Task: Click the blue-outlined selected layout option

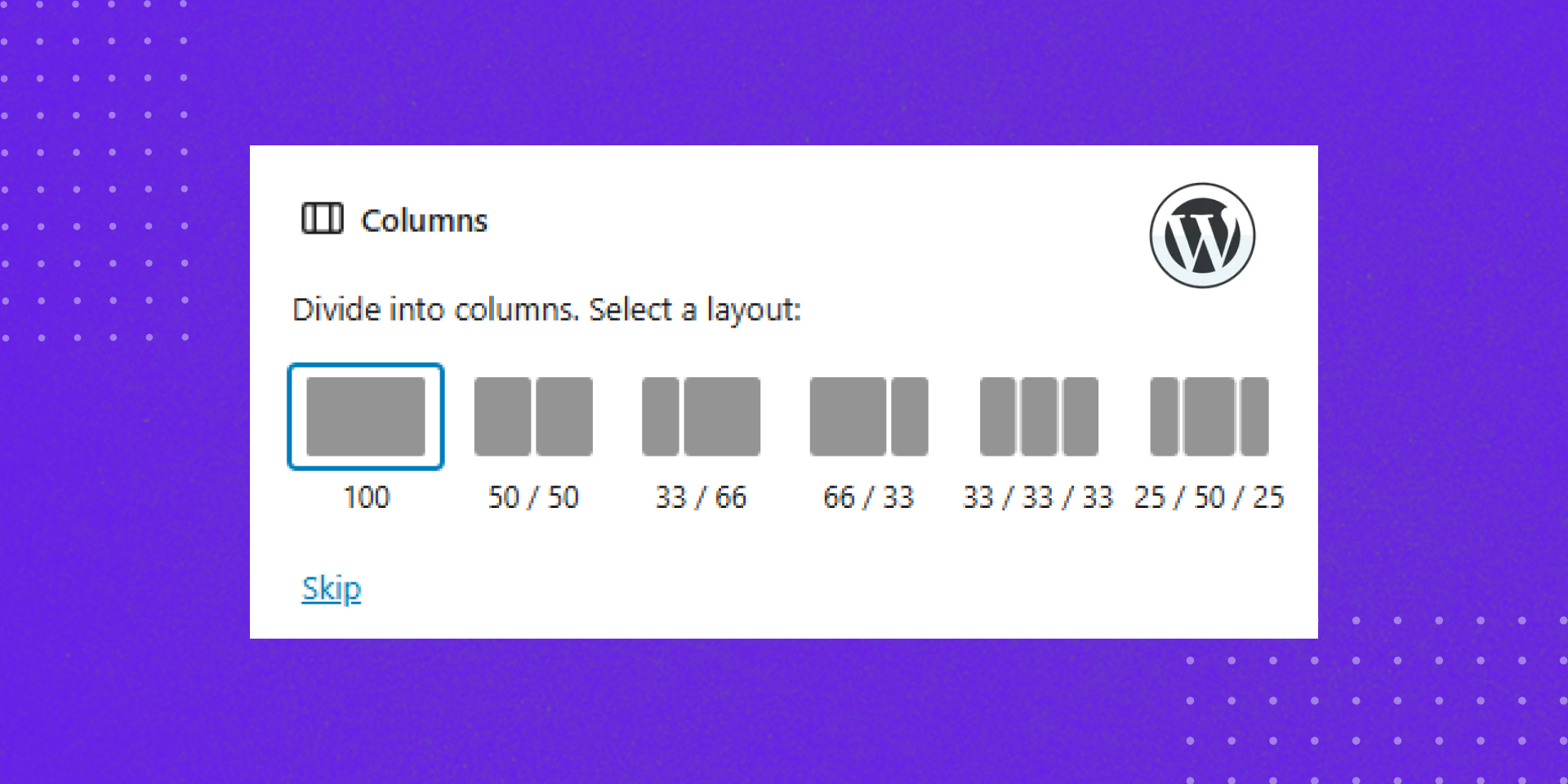Action: coord(365,416)
